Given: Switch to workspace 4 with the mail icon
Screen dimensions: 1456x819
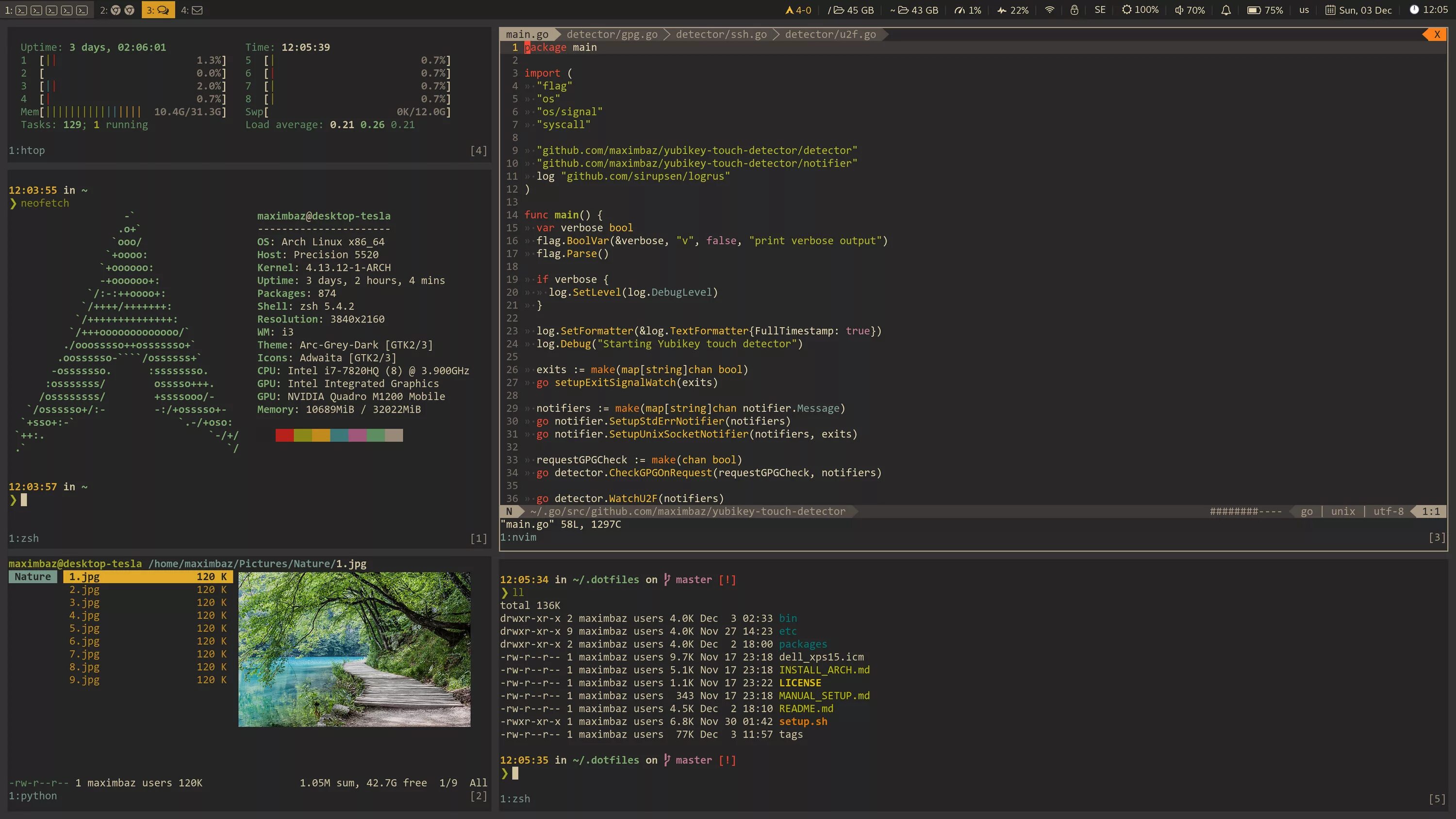Looking at the screenshot, I should pos(192,10).
